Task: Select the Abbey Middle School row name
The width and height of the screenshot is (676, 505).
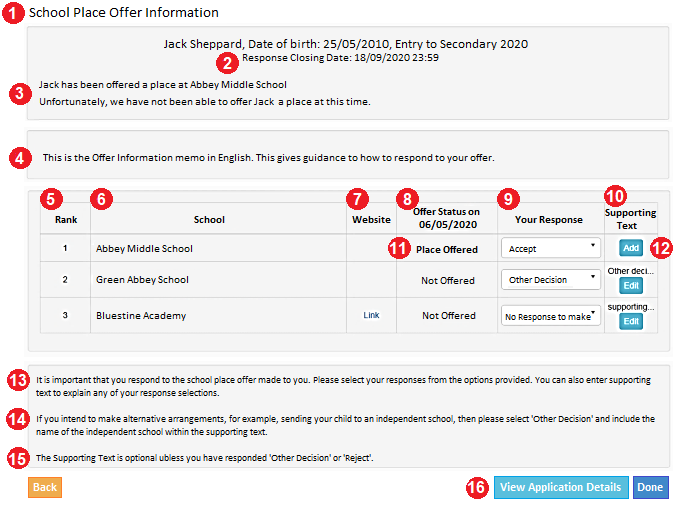Action: tap(144, 249)
